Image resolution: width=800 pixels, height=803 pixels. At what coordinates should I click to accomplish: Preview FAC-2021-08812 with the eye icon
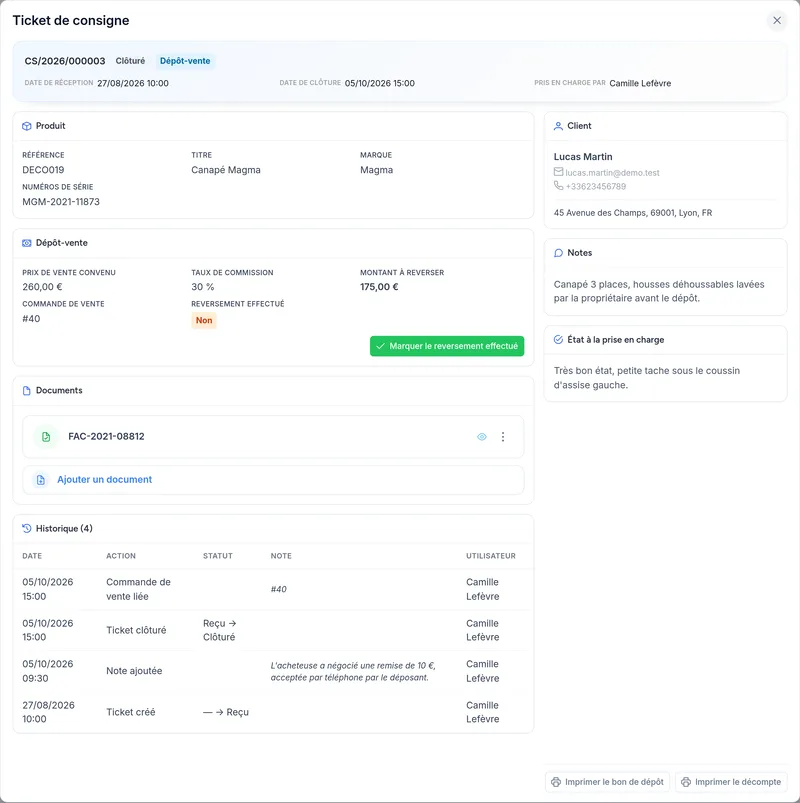tap(481, 437)
